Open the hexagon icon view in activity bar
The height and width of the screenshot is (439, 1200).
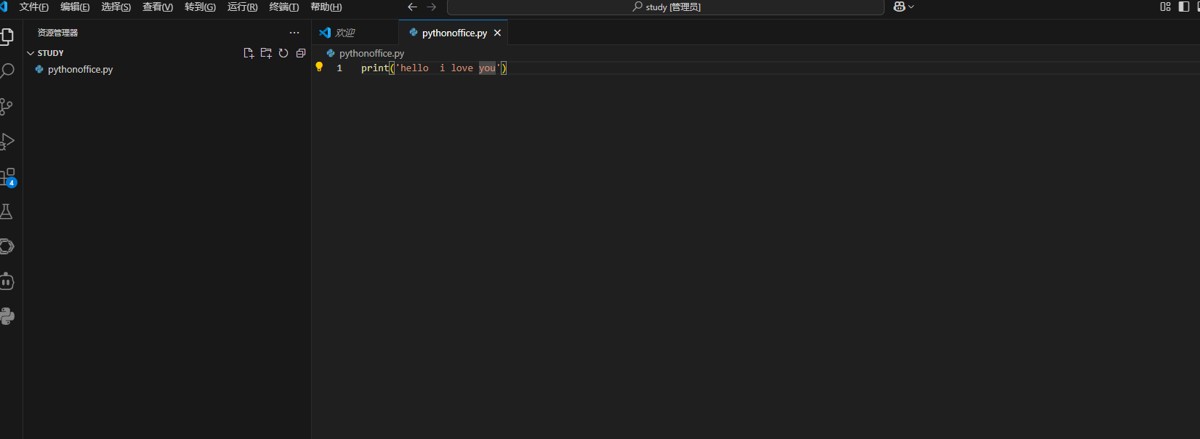(8, 247)
